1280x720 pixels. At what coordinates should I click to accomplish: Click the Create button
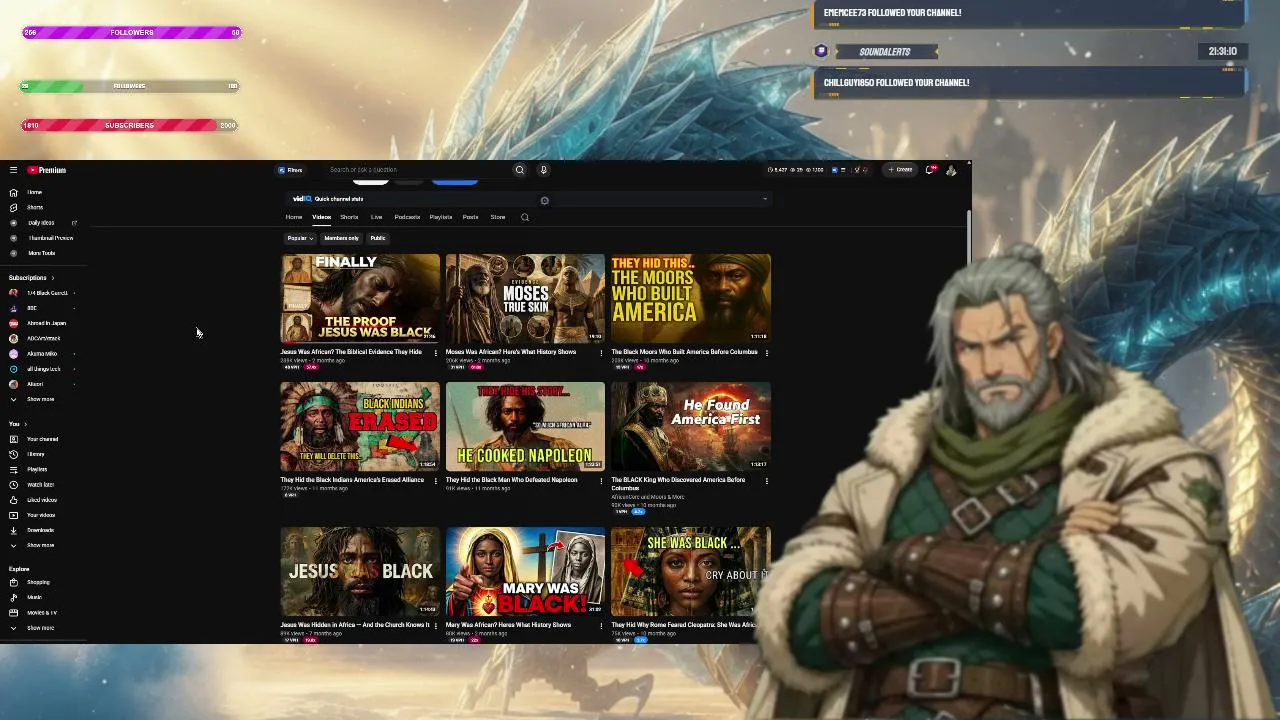(900, 170)
